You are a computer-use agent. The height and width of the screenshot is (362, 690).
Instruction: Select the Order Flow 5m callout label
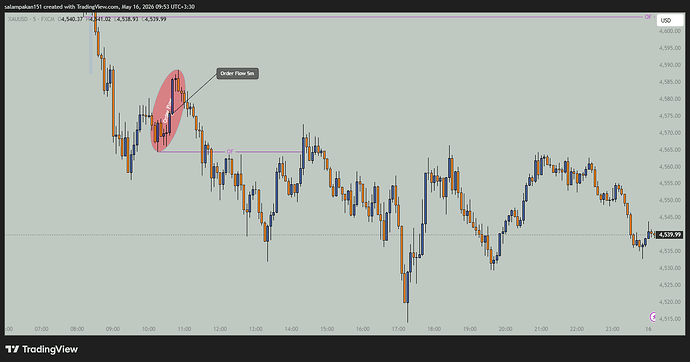pos(238,73)
